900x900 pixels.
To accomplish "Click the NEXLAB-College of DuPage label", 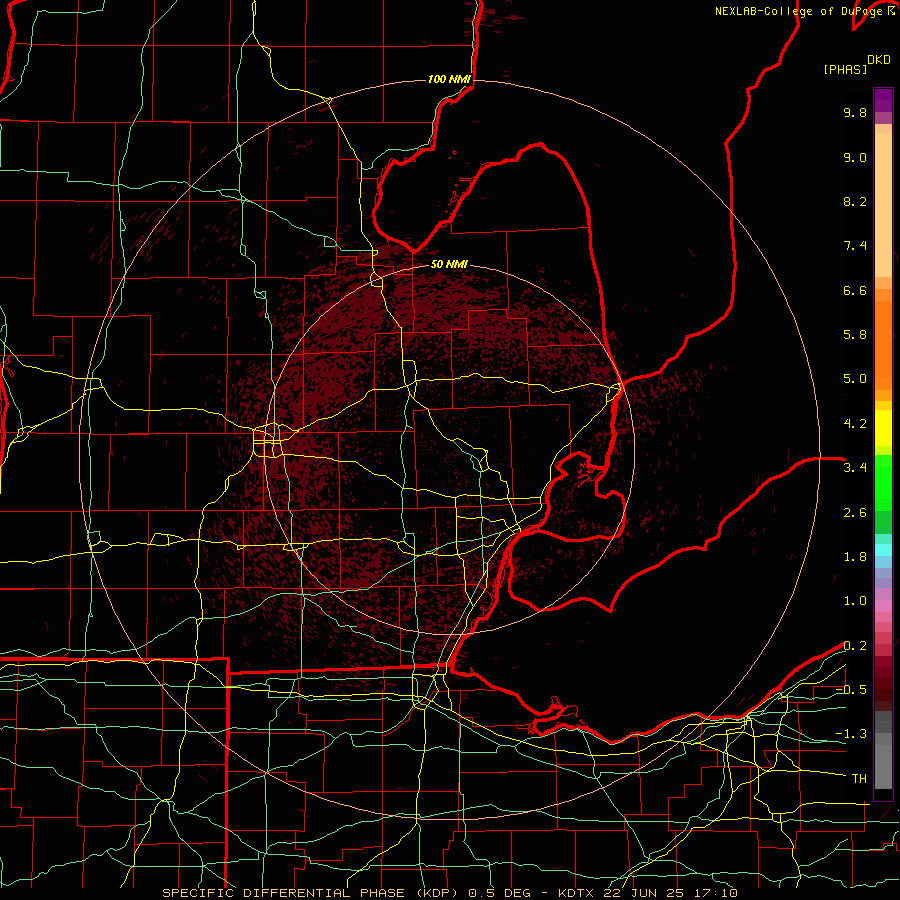I will (801, 11).
